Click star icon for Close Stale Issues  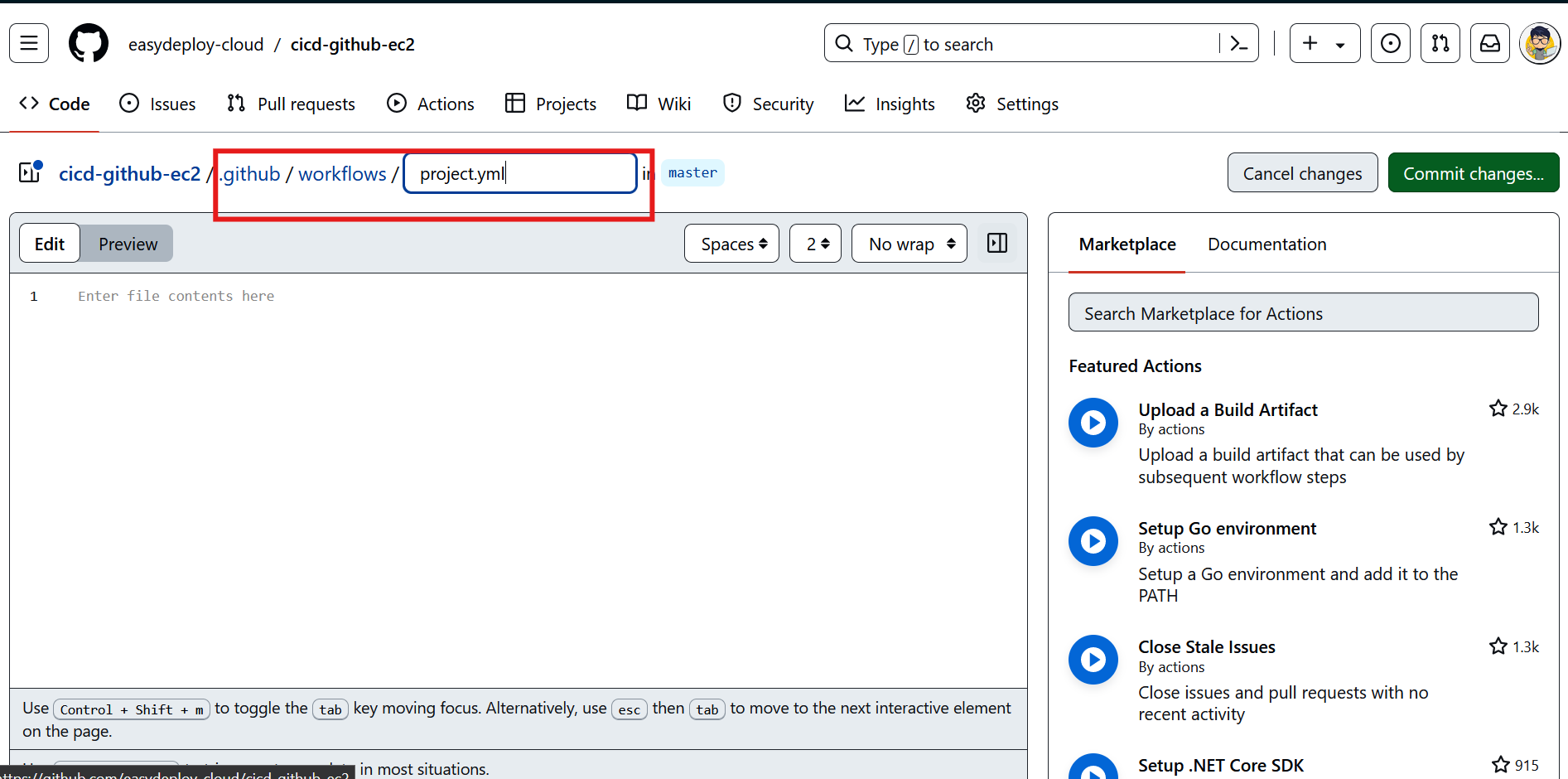click(1498, 646)
